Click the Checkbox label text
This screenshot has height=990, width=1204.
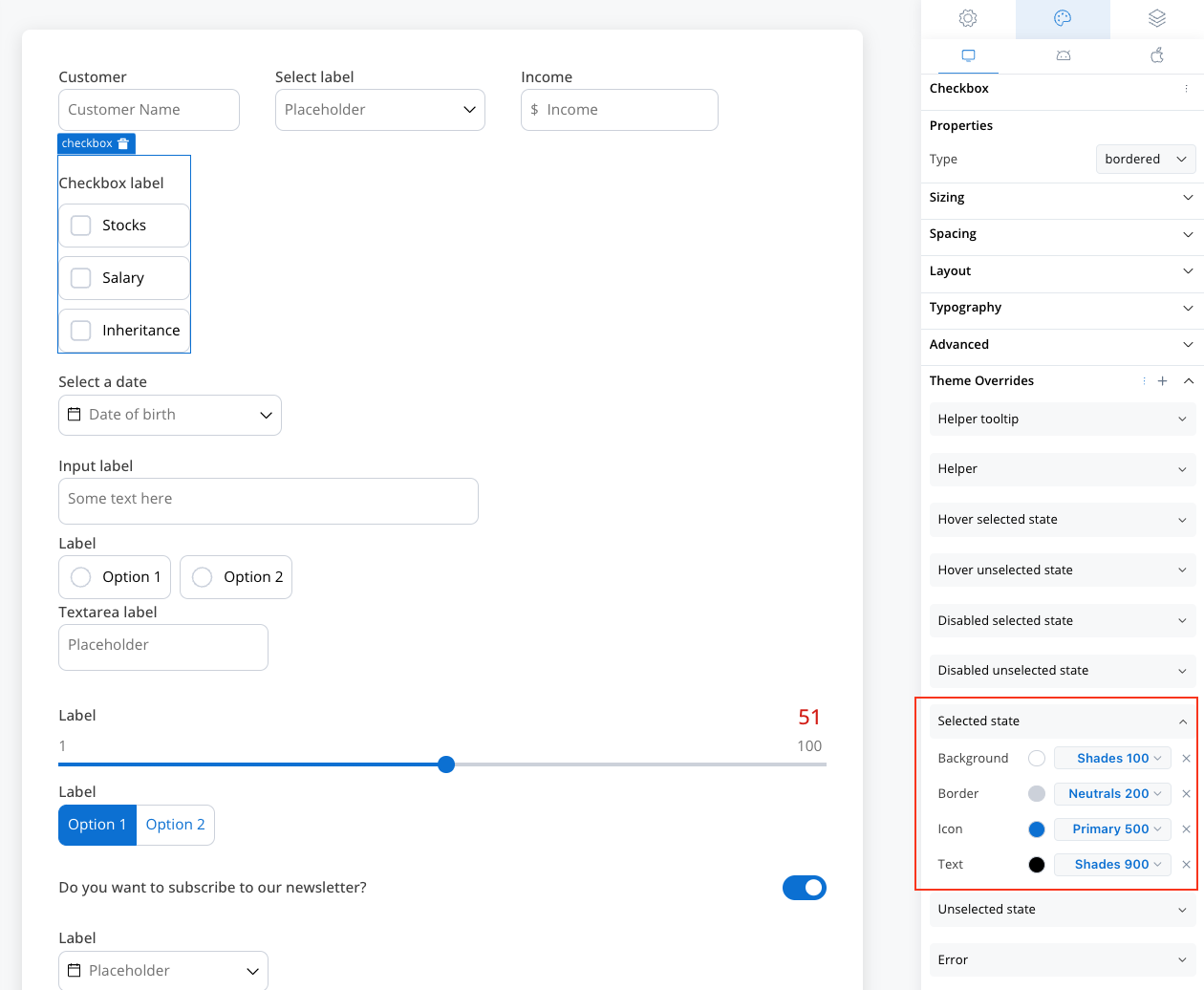[111, 183]
